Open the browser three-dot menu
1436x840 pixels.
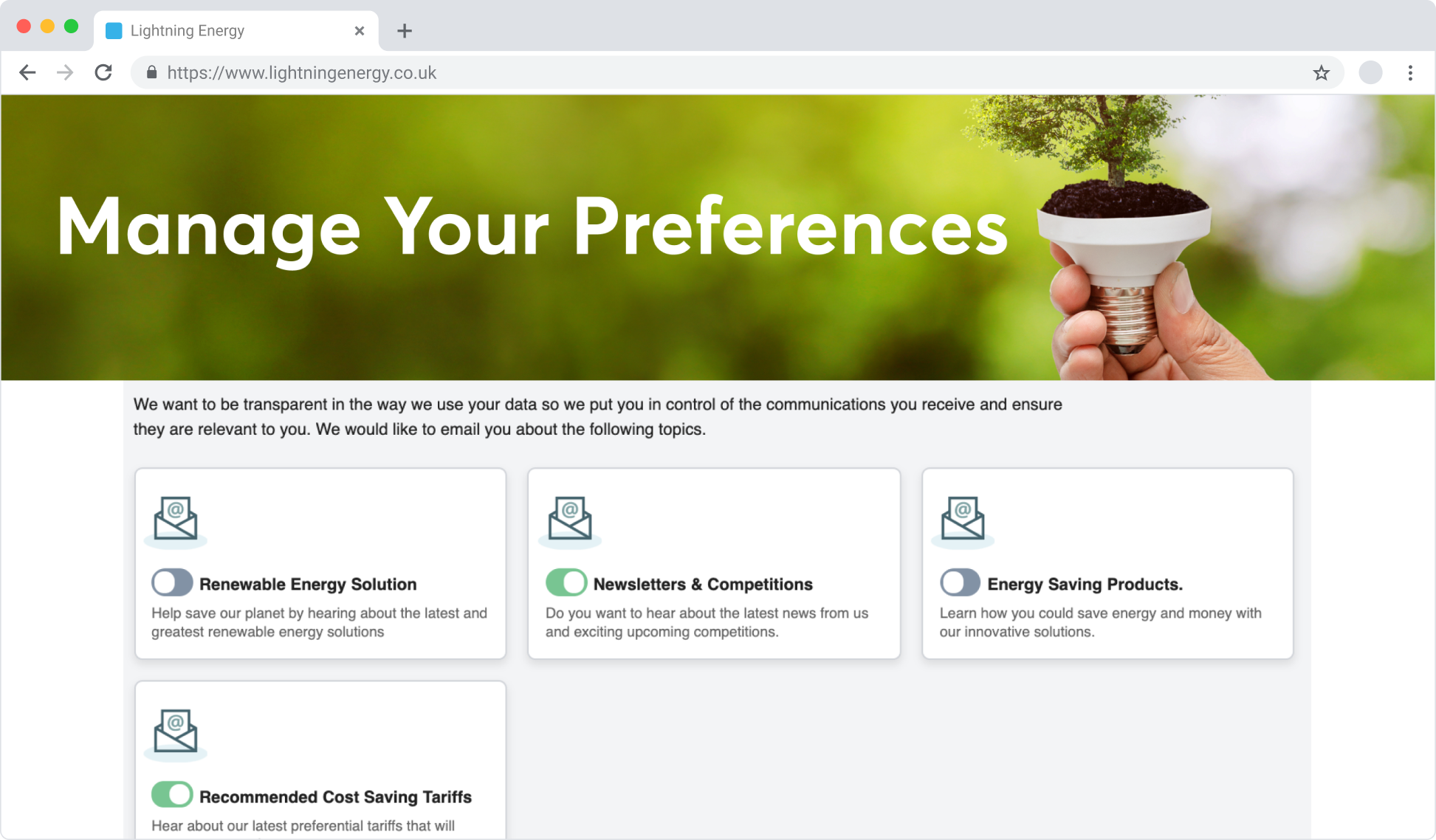(x=1410, y=72)
